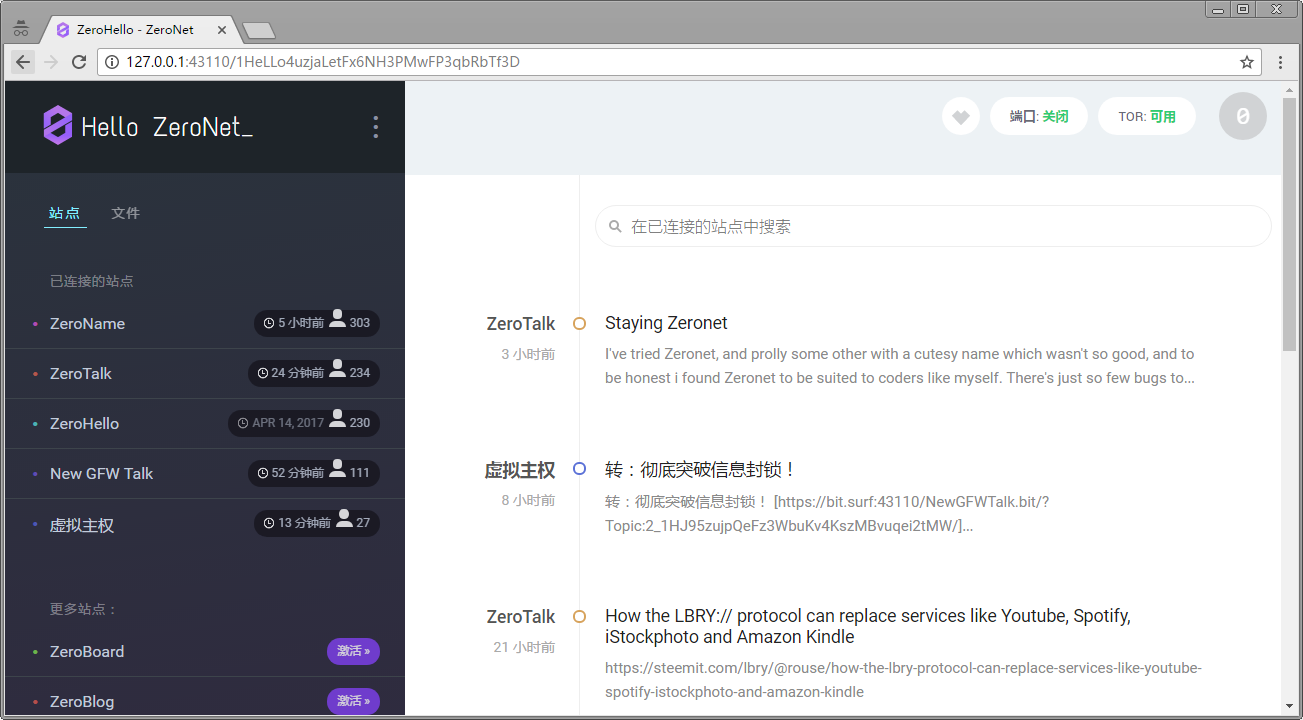Viewport: 1303px width, 720px height.
Task: Open the three-dot menu beside Hello ZeroNet
Action: tap(375, 127)
